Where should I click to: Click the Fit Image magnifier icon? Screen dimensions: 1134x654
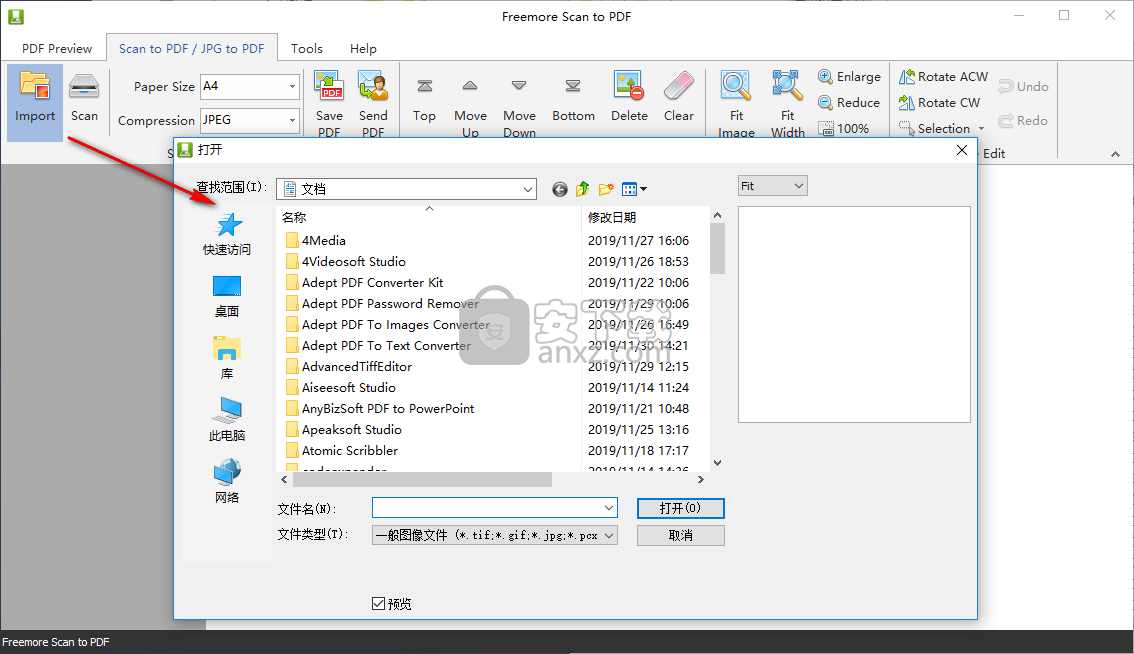click(736, 88)
